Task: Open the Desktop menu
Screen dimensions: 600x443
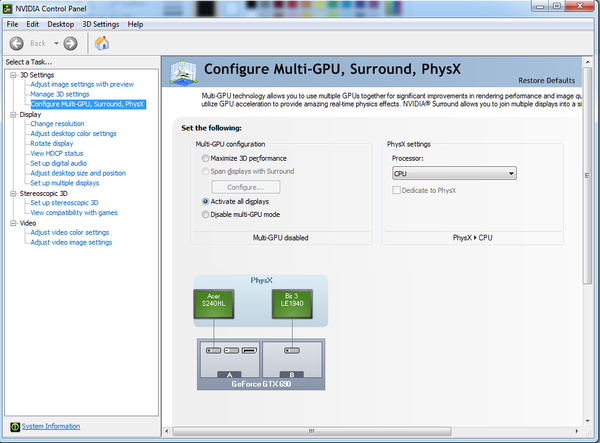Action: [x=60, y=23]
